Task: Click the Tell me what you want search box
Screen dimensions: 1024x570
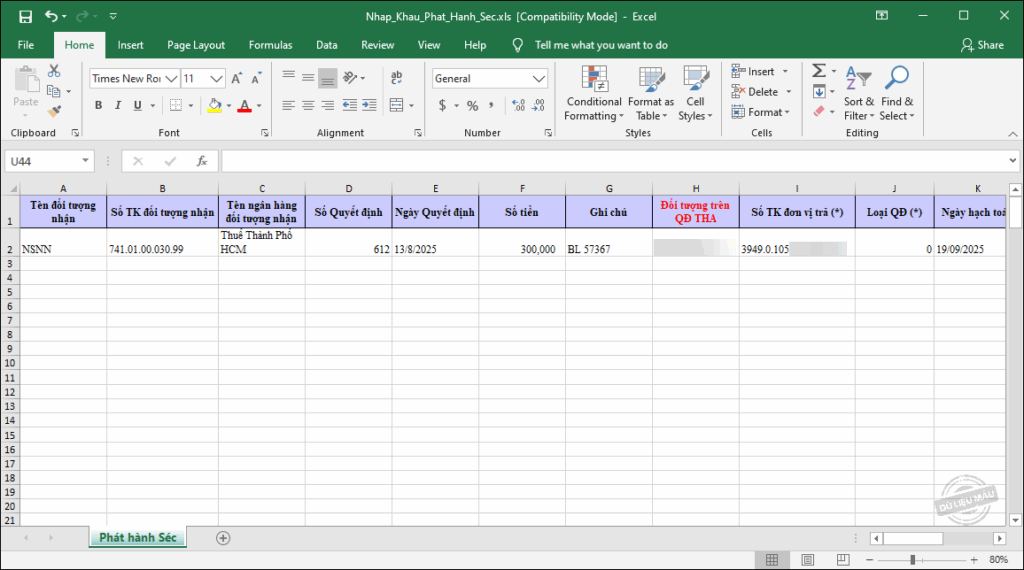Action: point(600,45)
